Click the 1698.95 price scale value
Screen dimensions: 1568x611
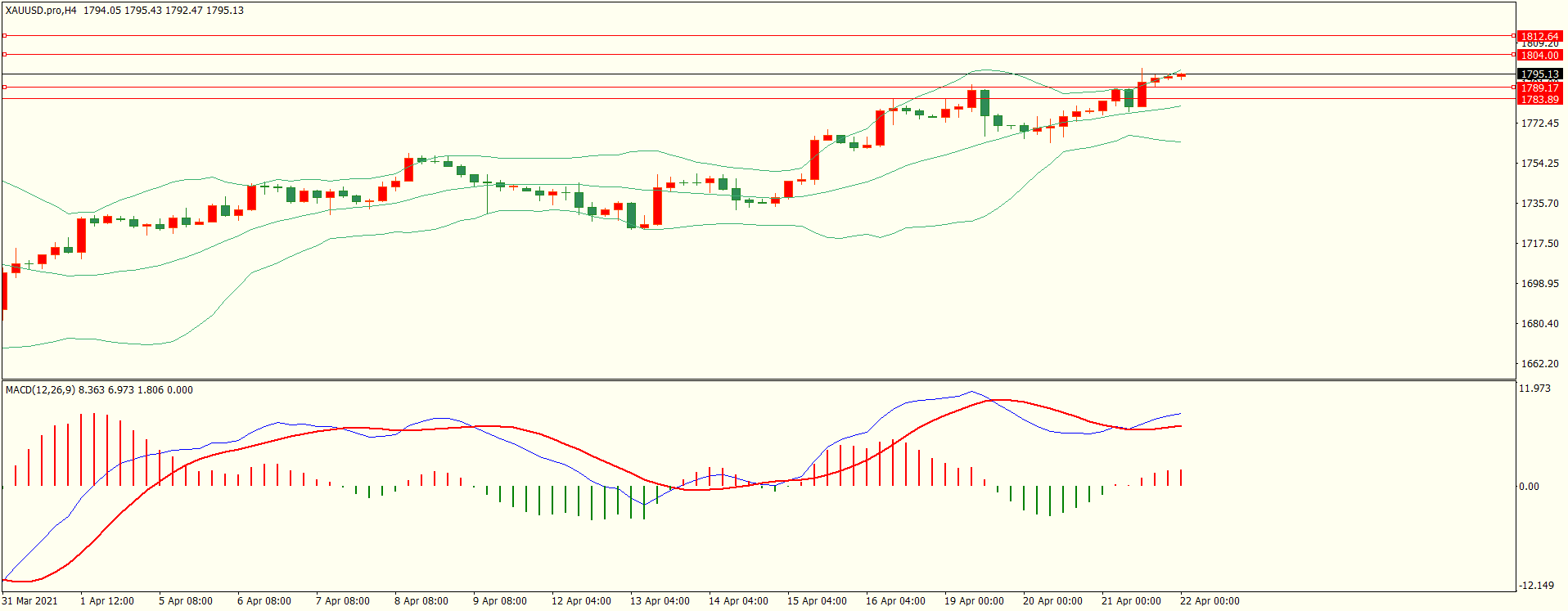(1539, 284)
